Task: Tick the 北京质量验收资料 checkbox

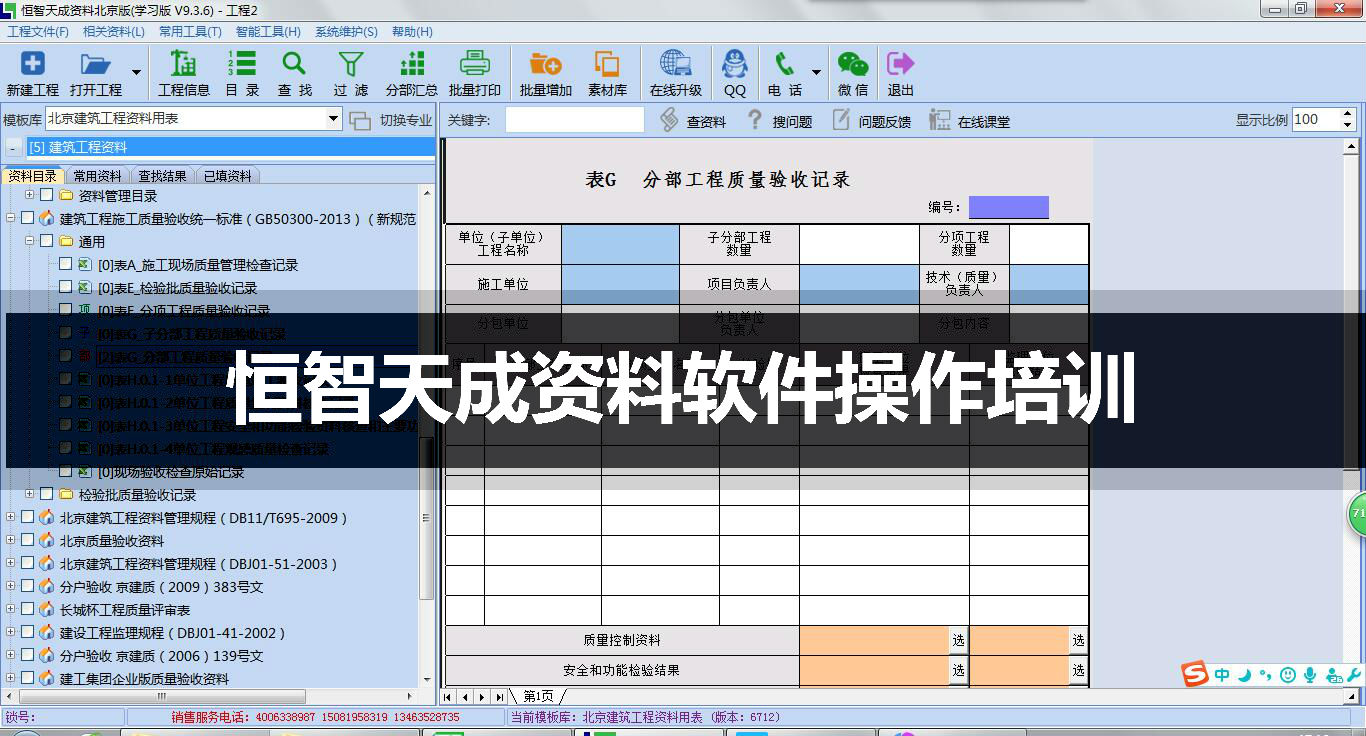Action: tap(27, 540)
